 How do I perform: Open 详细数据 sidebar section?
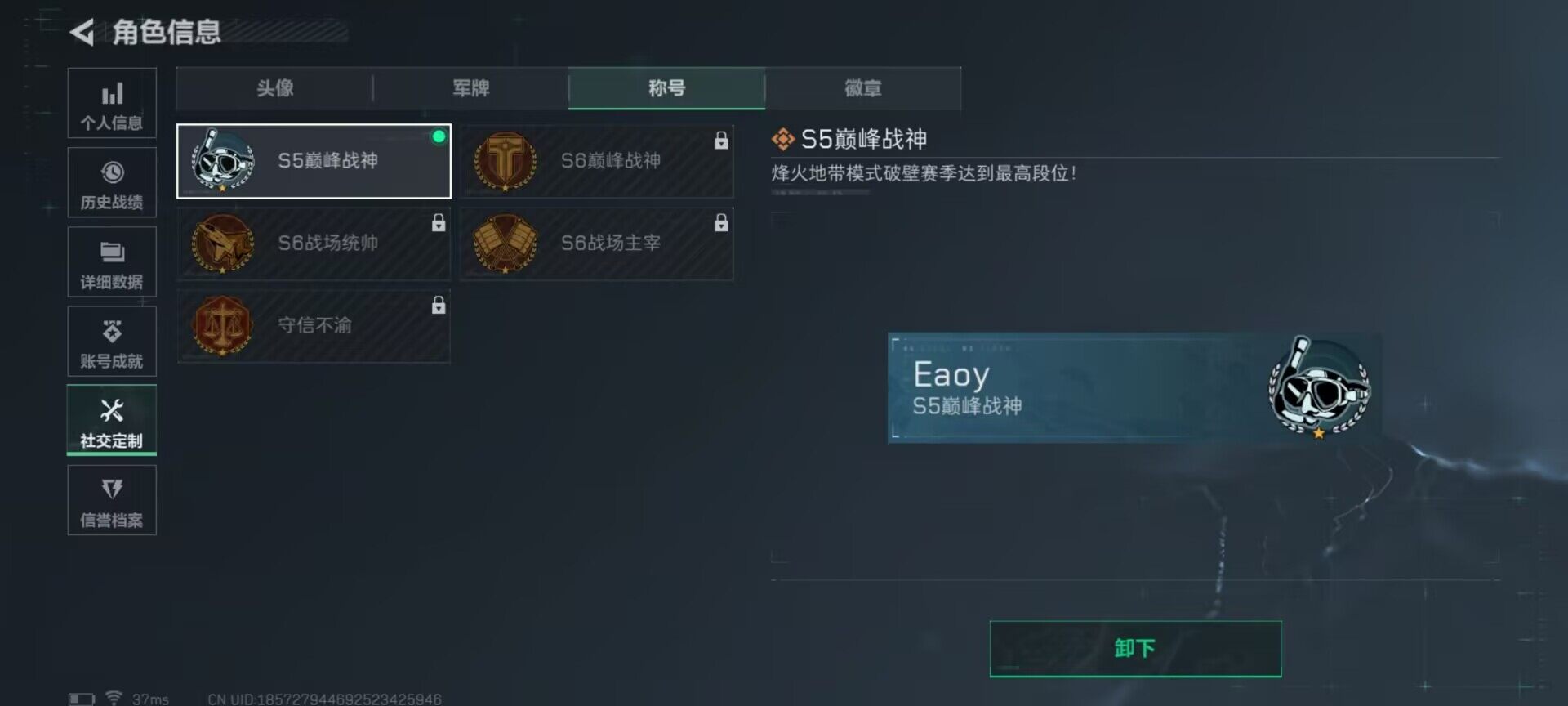(x=112, y=262)
